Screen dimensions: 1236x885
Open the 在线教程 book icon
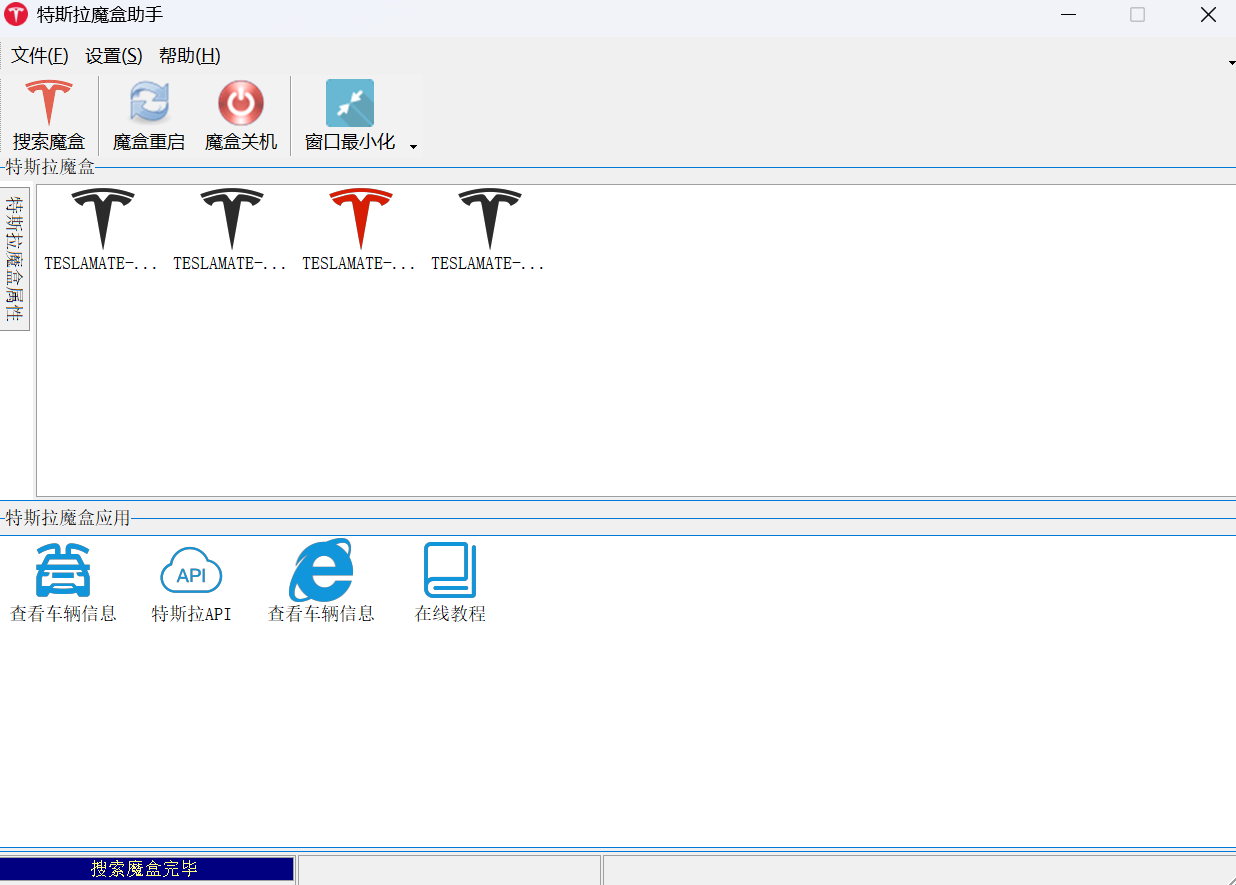[x=450, y=571]
